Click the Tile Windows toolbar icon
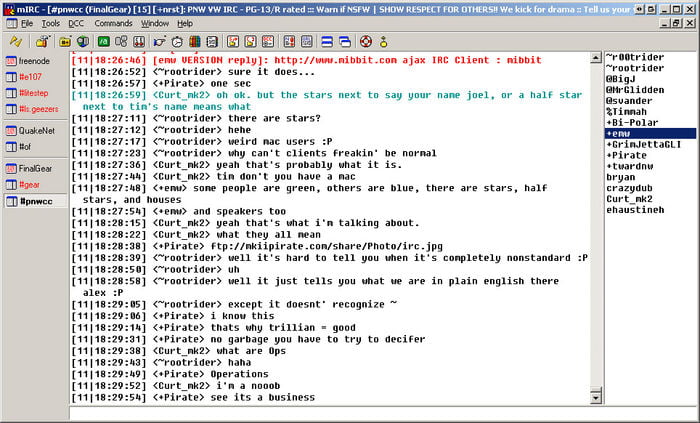This screenshot has height=423, width=700. point(326,42)
